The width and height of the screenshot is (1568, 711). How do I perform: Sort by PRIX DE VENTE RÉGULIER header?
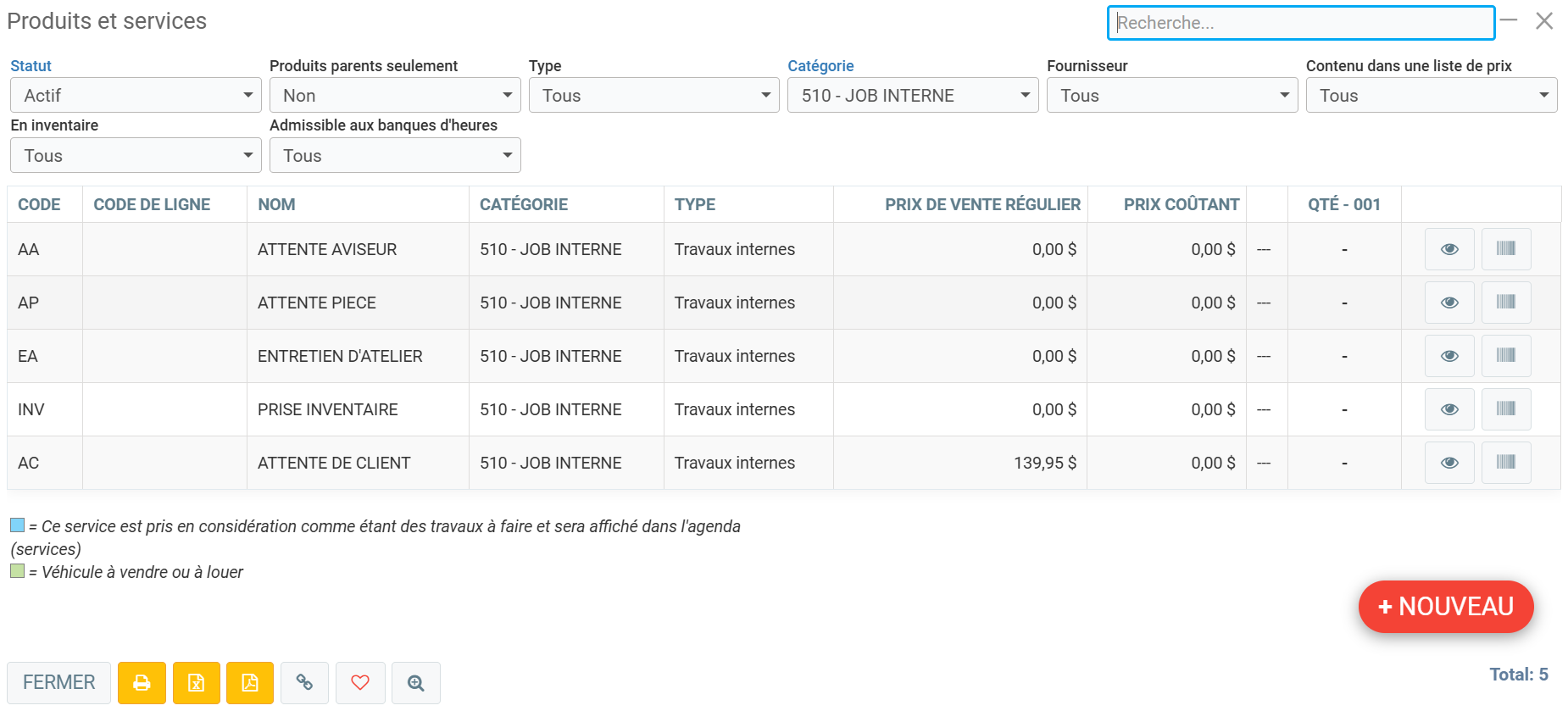point(982,204)
